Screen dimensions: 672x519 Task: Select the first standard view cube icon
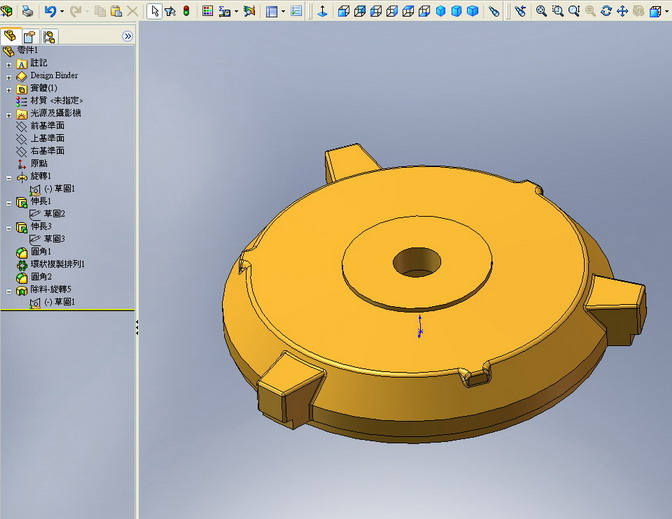coord(344,11)
